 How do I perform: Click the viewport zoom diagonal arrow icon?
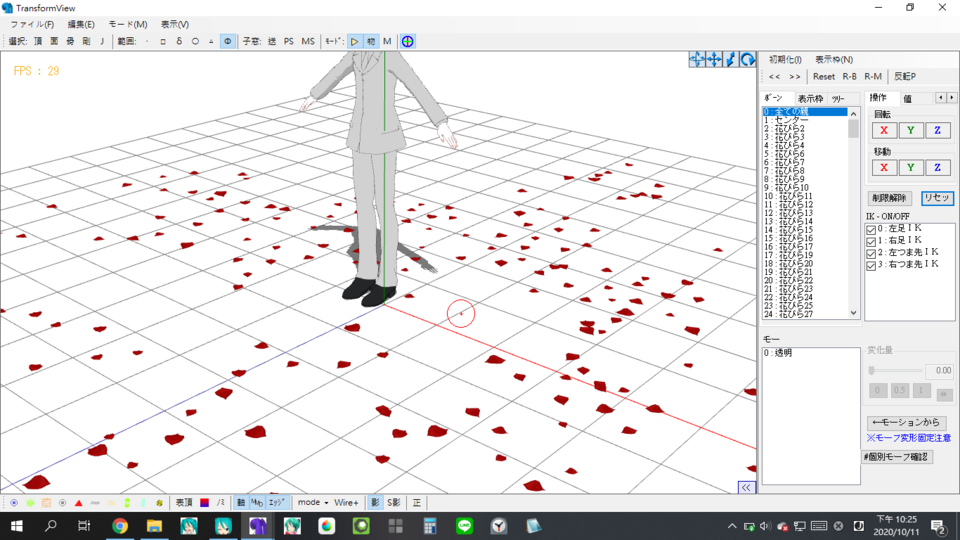730,59
